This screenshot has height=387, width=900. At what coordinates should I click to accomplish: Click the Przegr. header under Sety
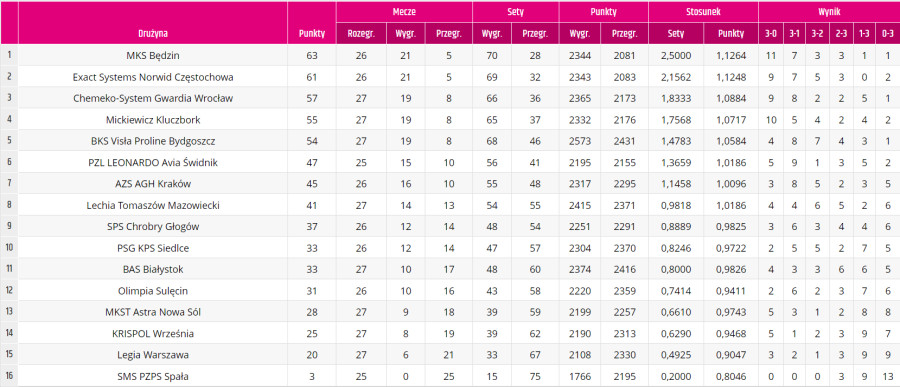pos(535,34)
